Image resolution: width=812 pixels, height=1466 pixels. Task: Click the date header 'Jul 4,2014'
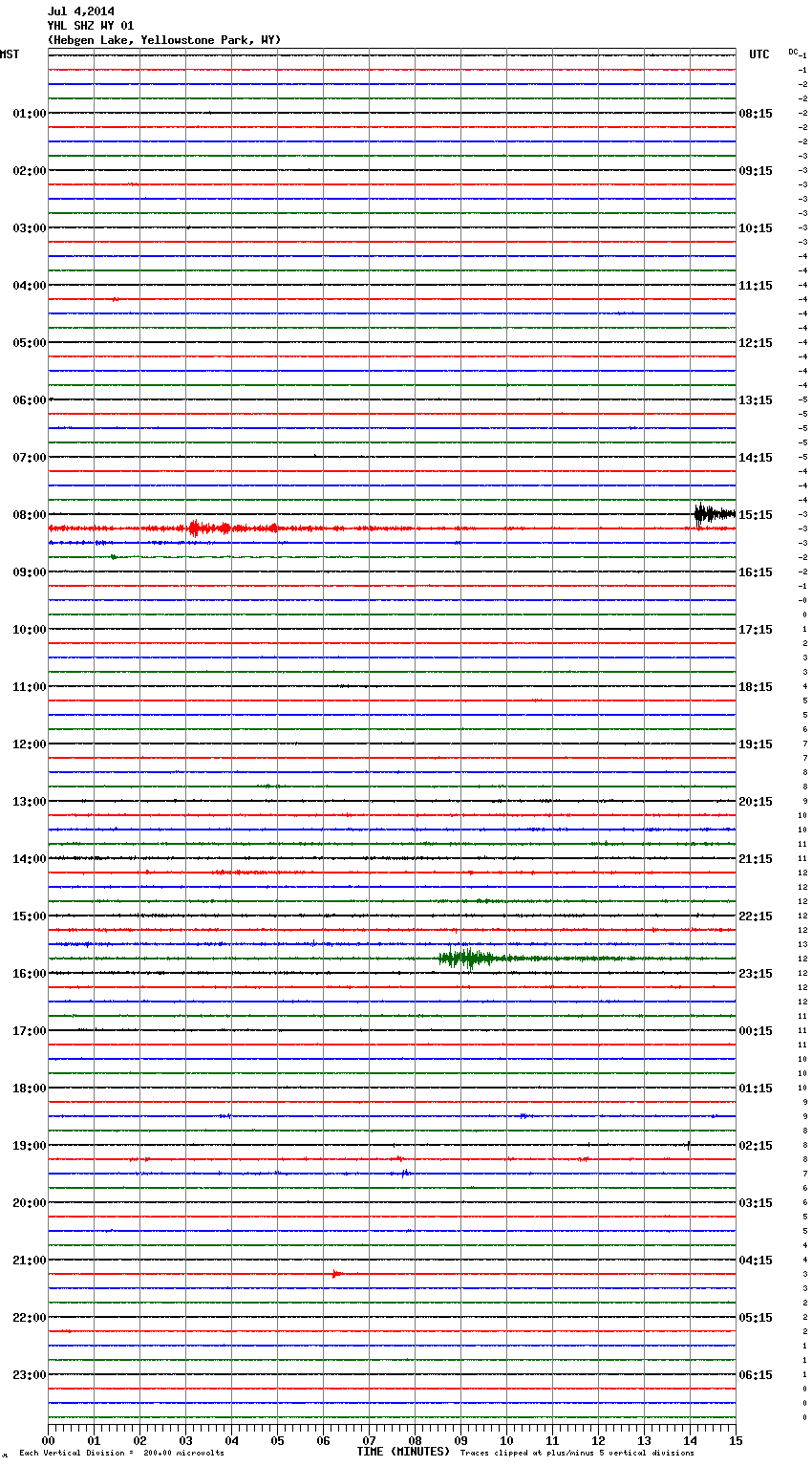(x=80, y=11)
